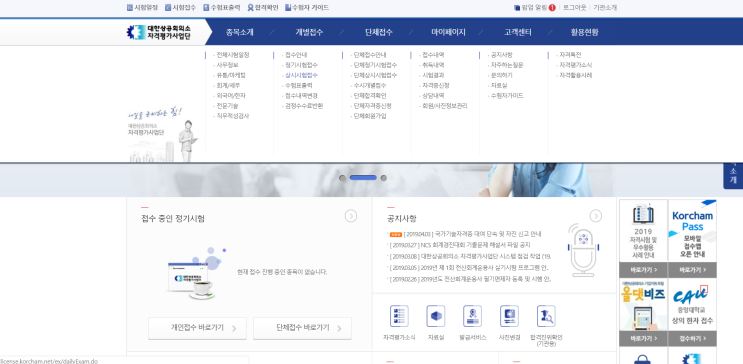The width and height of the screenshot is (743, 364).
Task: Open the 종목소개 main menu
Action: 240,32
